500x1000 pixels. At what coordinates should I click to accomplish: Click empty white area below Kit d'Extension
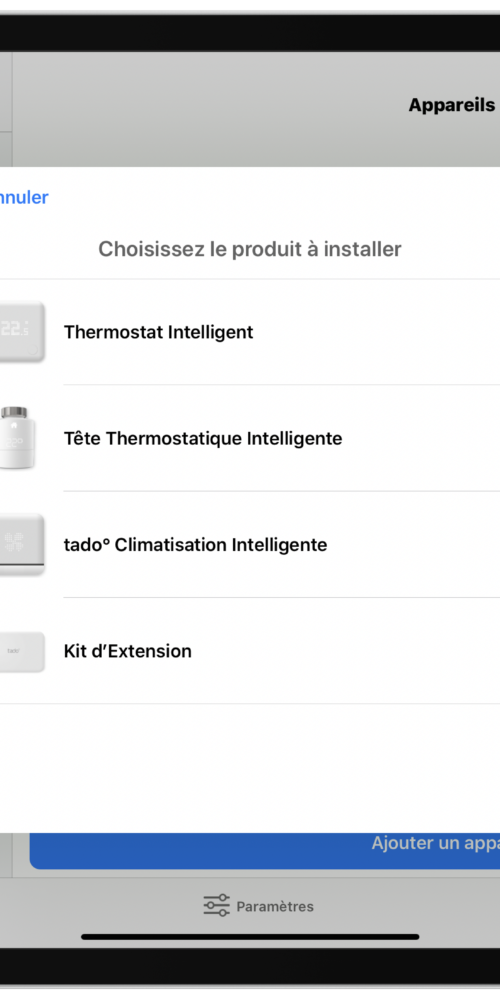pos(250,768)
